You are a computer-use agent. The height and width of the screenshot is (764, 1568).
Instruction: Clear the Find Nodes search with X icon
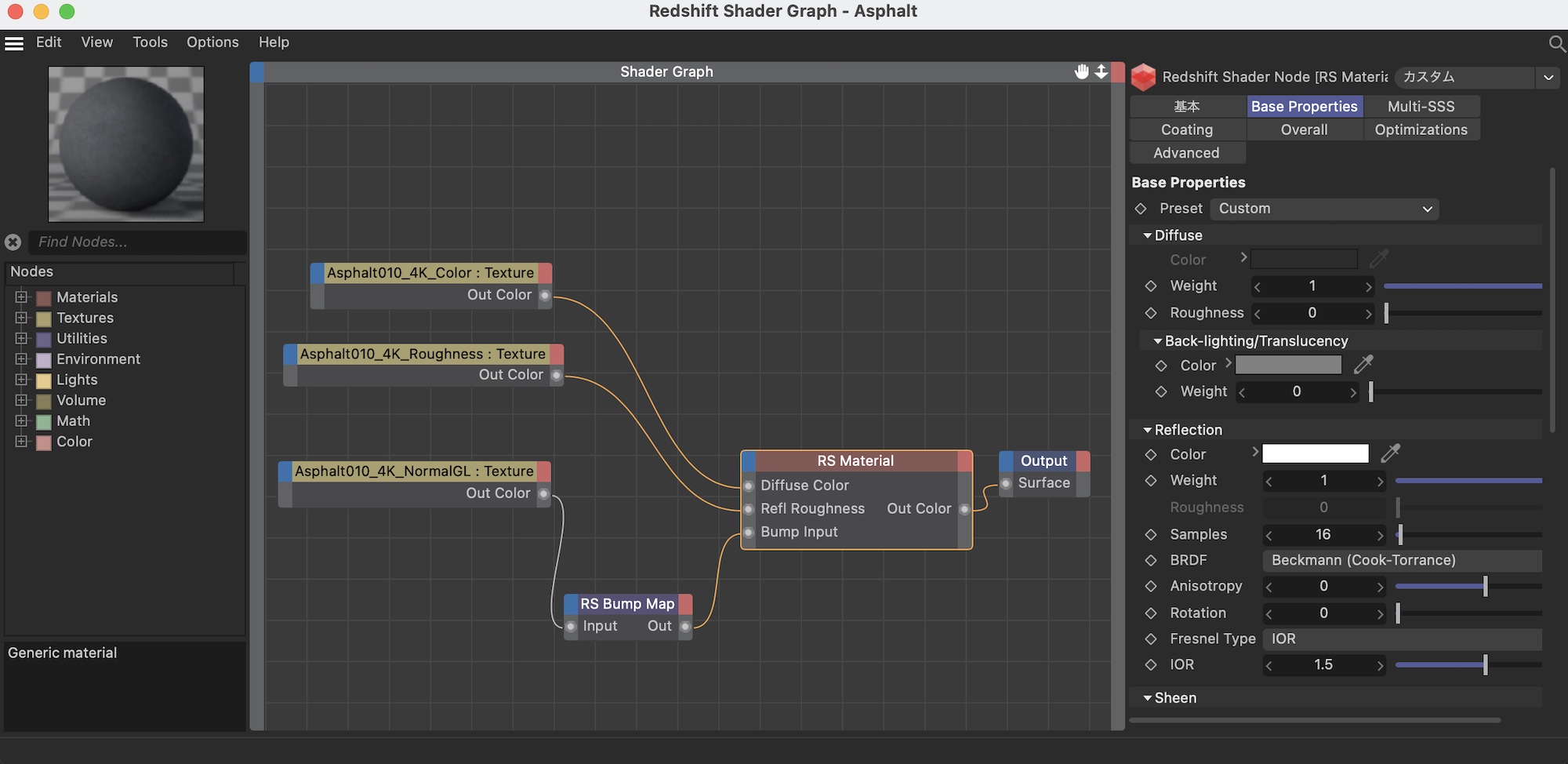point(13,242)
